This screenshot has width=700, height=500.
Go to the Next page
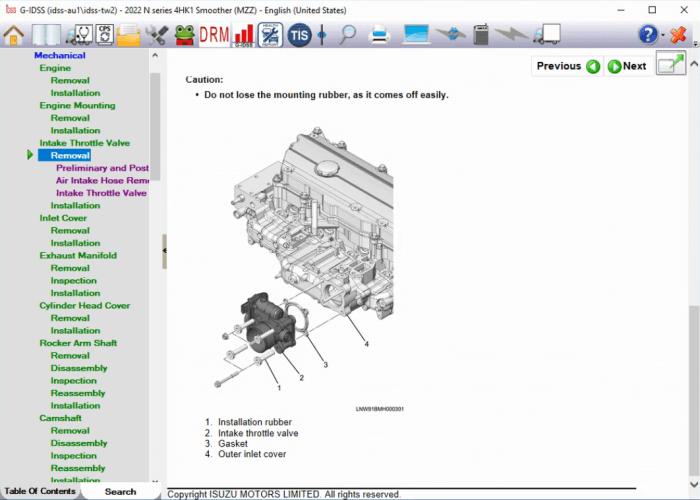(627, 66)
